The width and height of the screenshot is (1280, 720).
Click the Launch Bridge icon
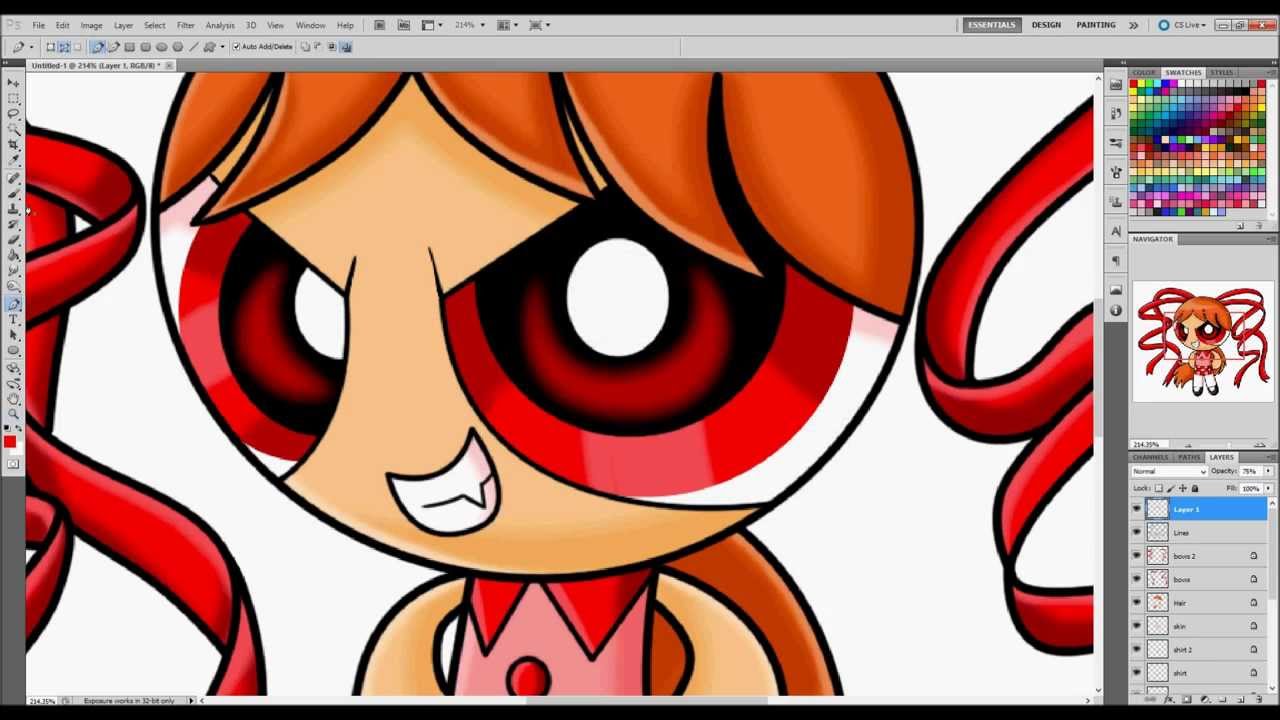(380, 25)
